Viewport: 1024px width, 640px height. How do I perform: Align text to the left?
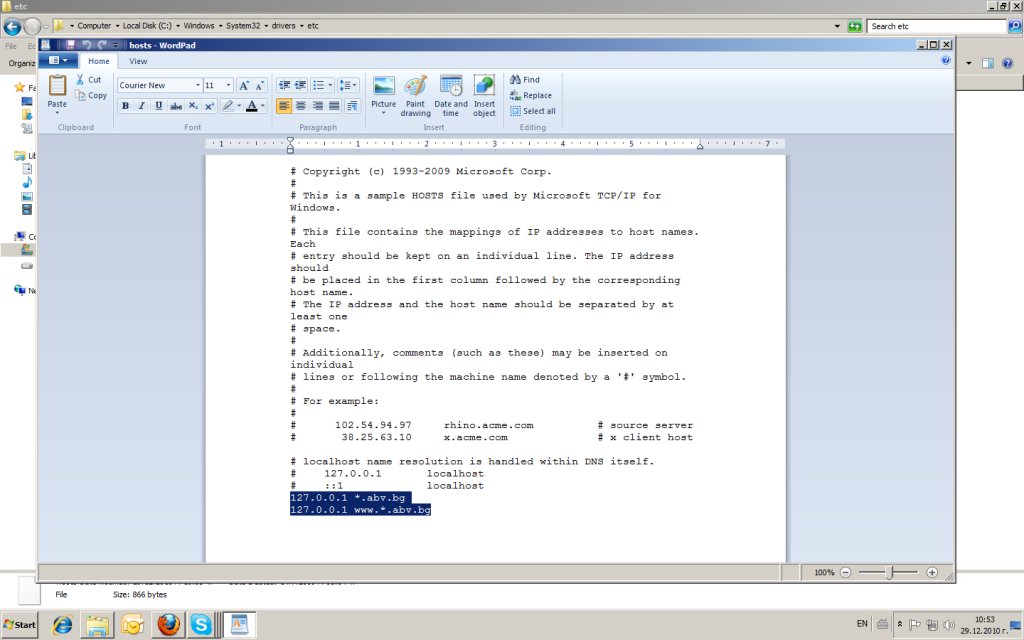284,106
